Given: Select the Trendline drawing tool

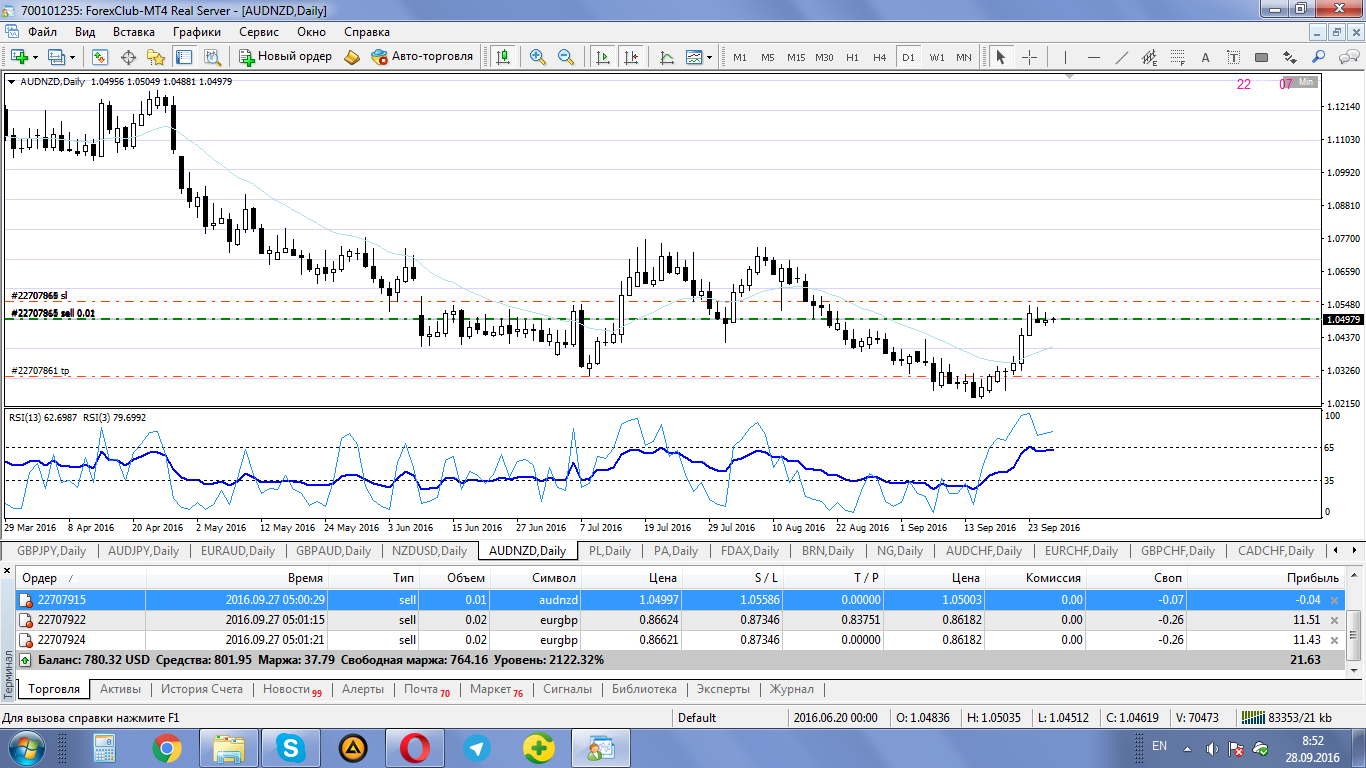Looking at the screenshot, I should click(1121, 57).
